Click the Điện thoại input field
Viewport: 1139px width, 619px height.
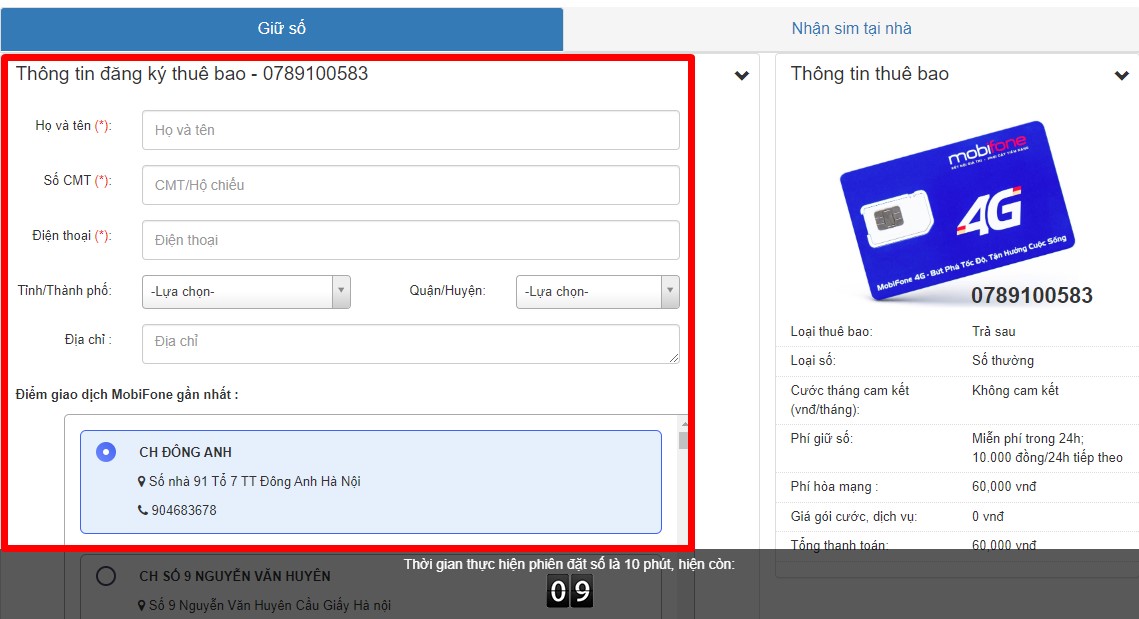(410, 240)
